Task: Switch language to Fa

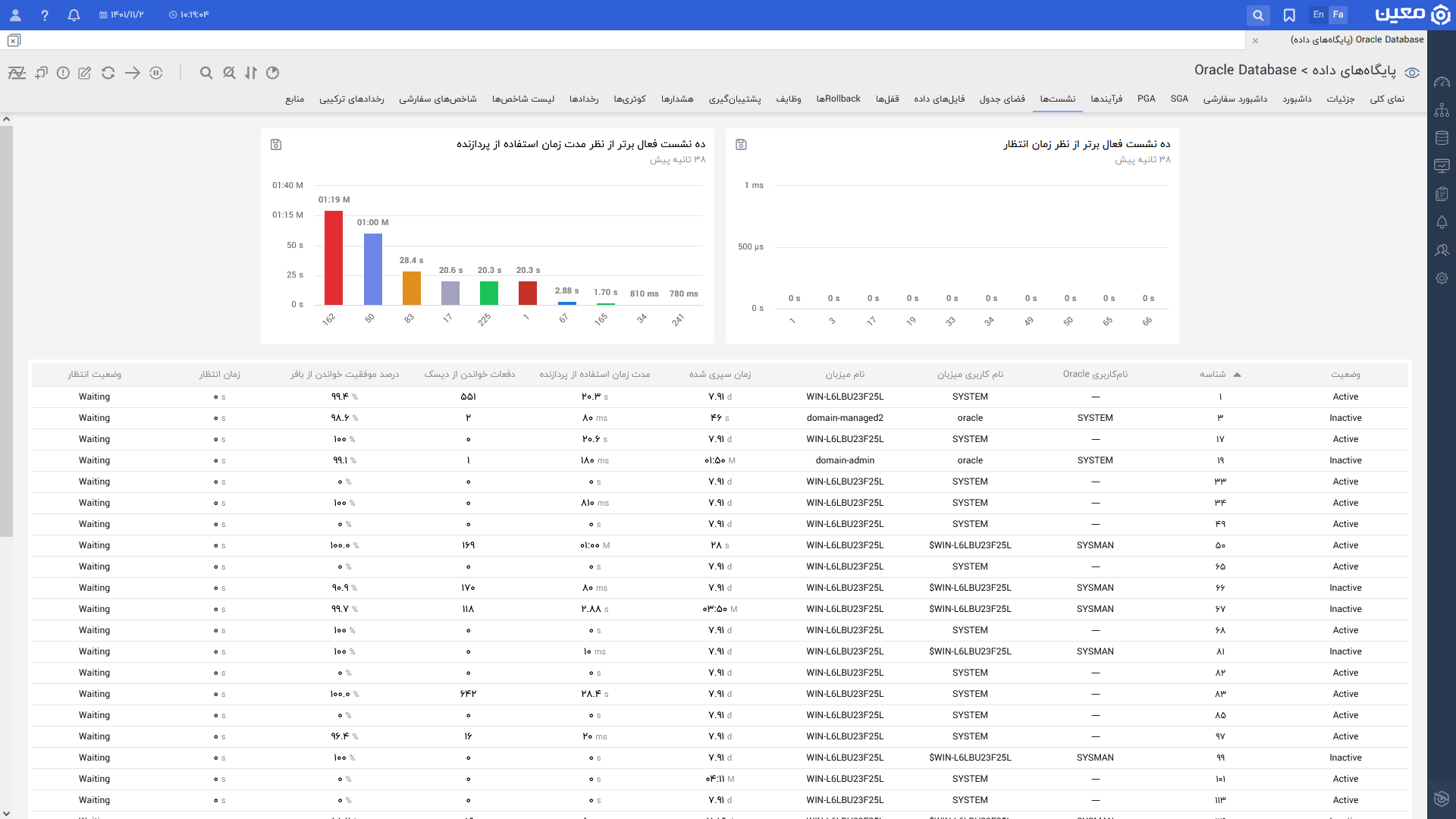Action: [1338, 15]
